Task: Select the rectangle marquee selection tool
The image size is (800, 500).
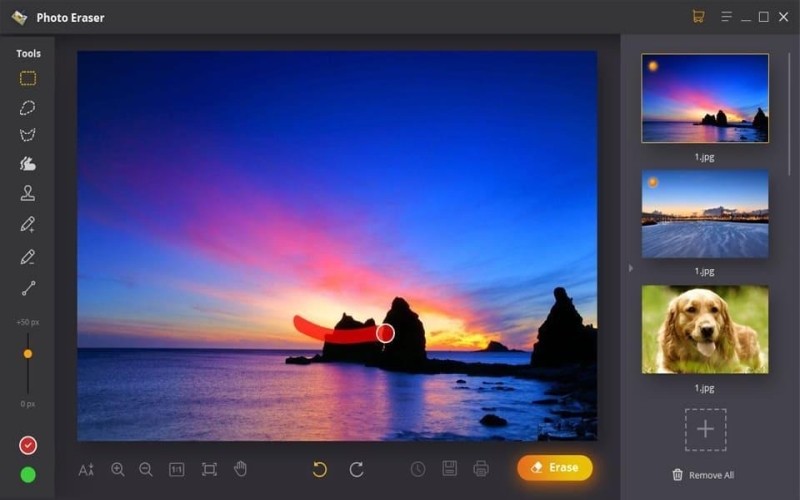Action: point(28,78)
